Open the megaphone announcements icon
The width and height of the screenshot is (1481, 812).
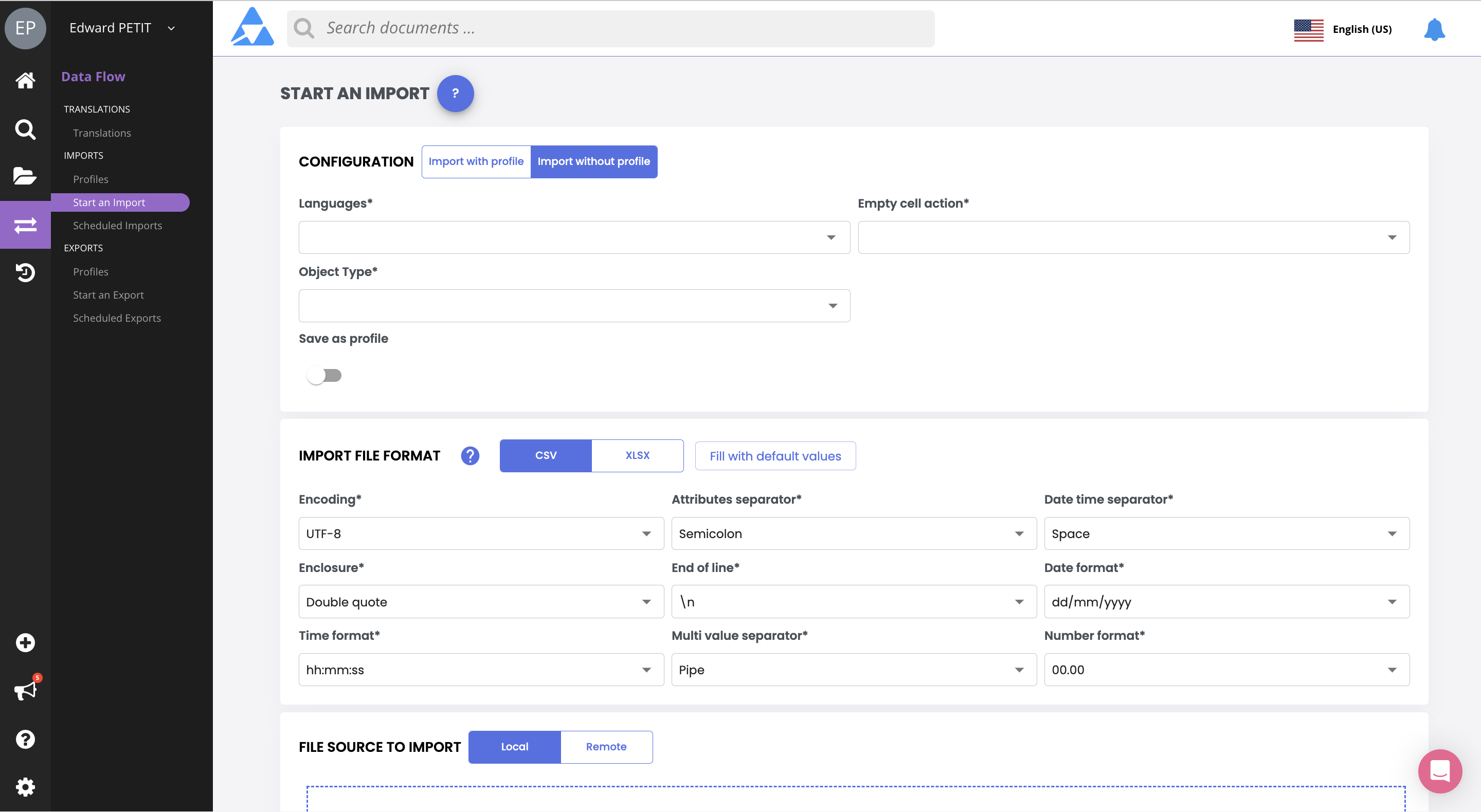pos(25,690)
